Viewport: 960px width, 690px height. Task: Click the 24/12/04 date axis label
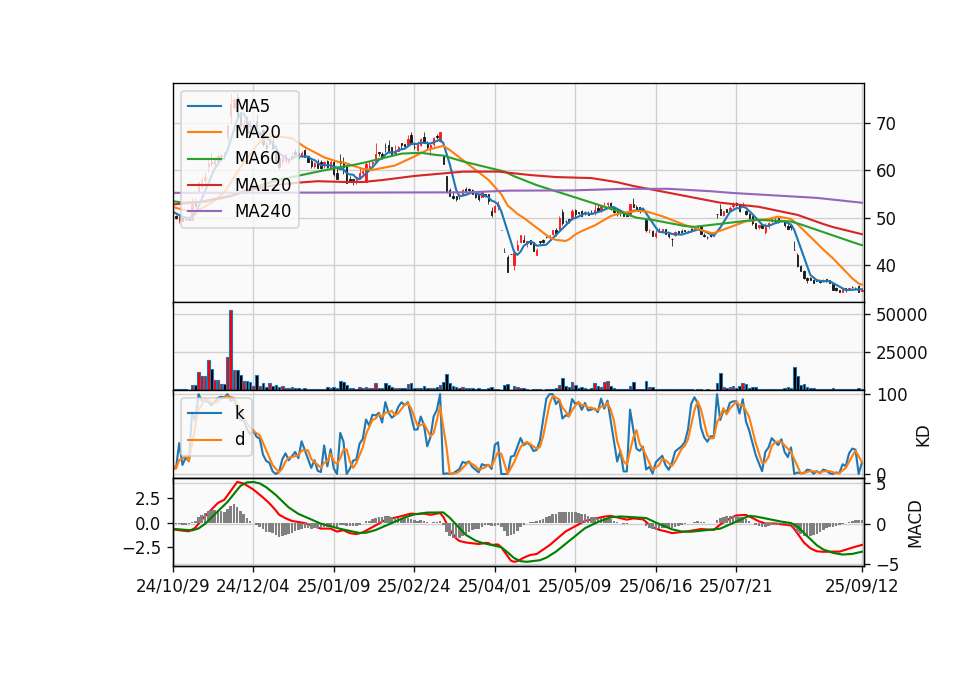coord(253,586)
